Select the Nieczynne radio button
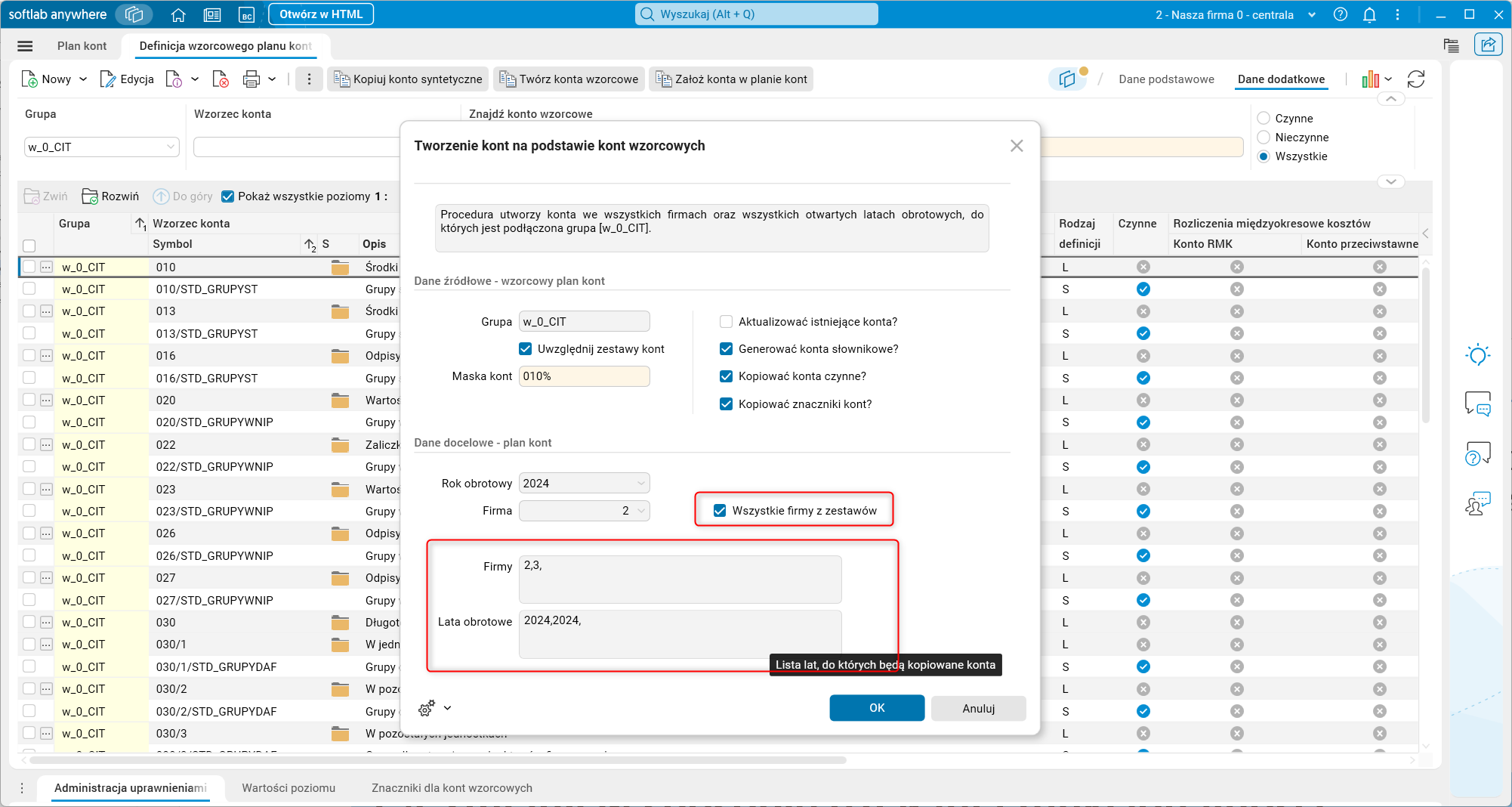 coord(1264,138)
